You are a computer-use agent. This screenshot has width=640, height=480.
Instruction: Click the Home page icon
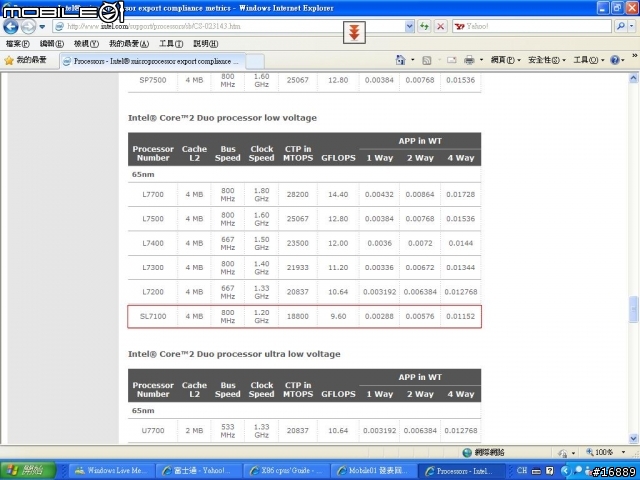click(400, 60)
